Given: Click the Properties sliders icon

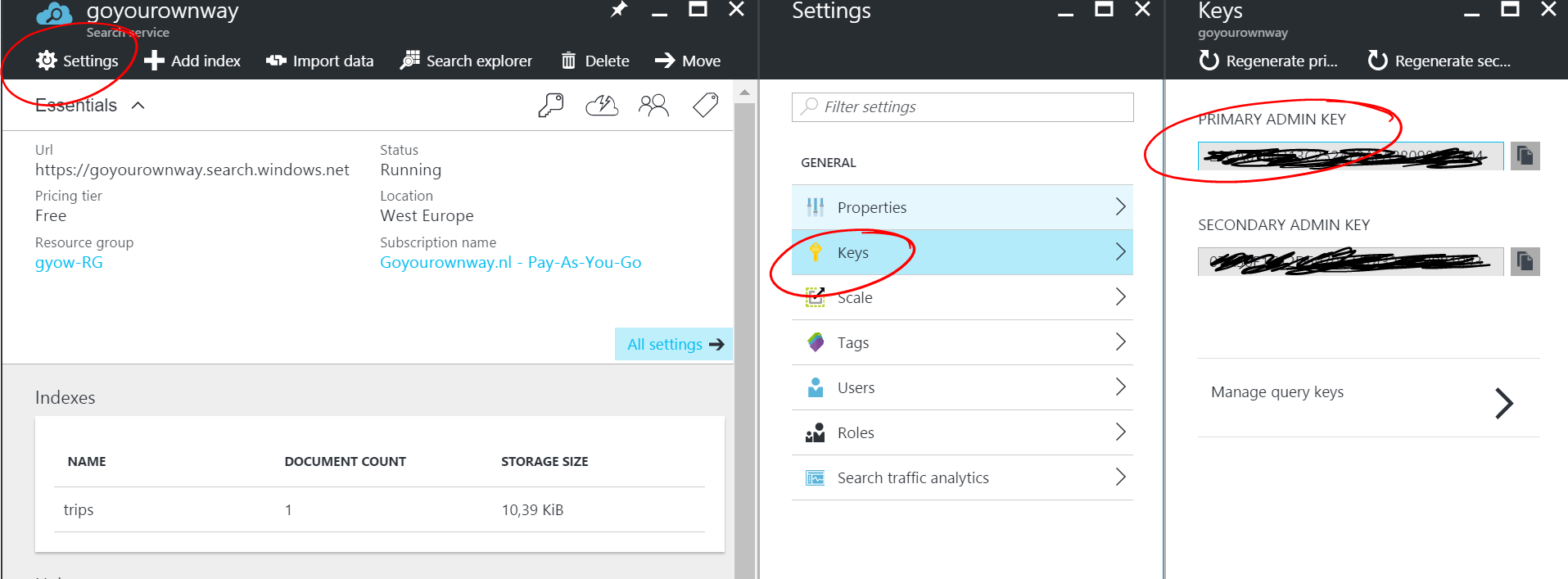Looking at the screenshot, I should pyautogui.click(x=816, y=207).
